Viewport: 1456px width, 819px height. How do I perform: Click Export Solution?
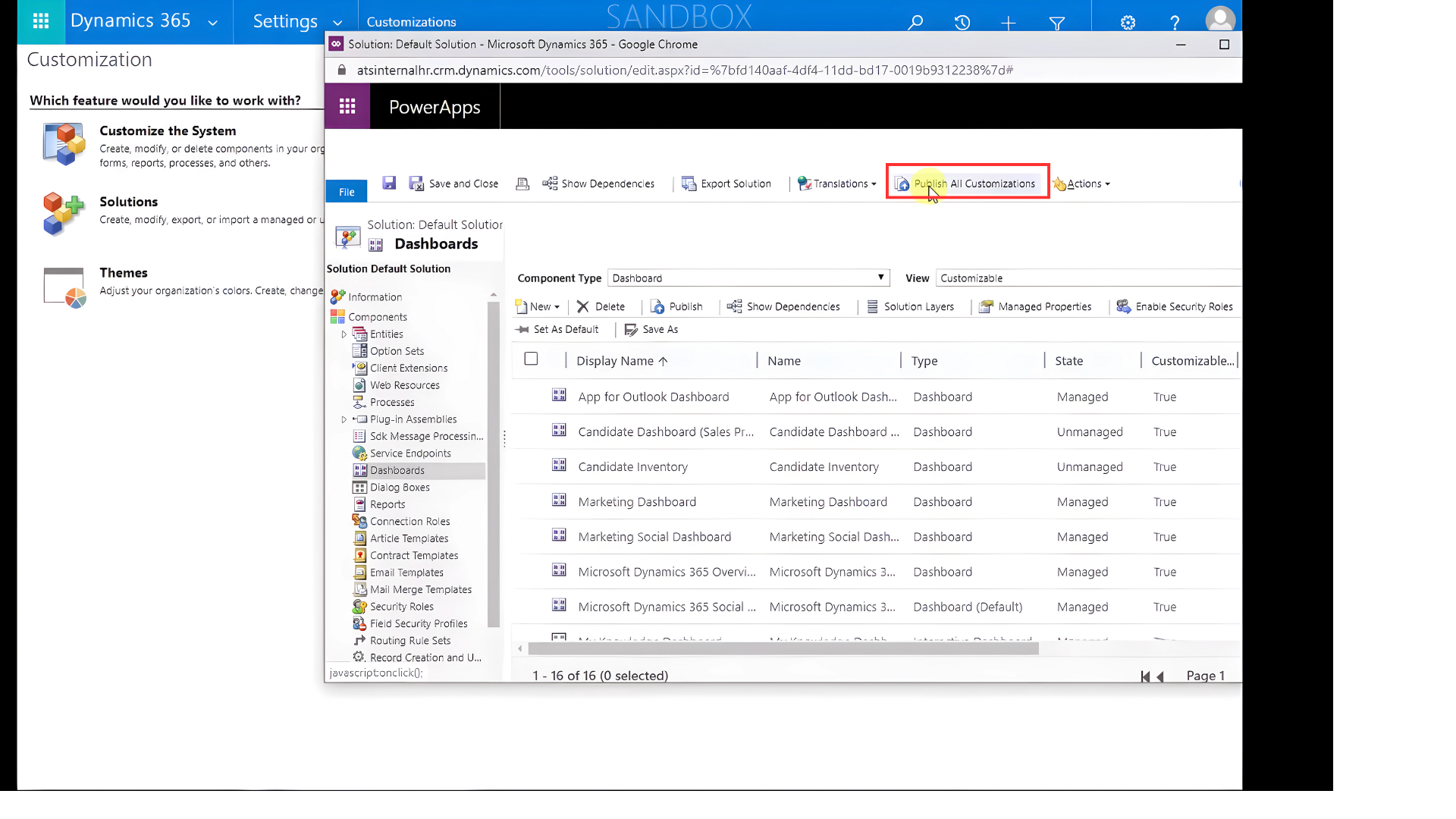[x=726, y=184]
